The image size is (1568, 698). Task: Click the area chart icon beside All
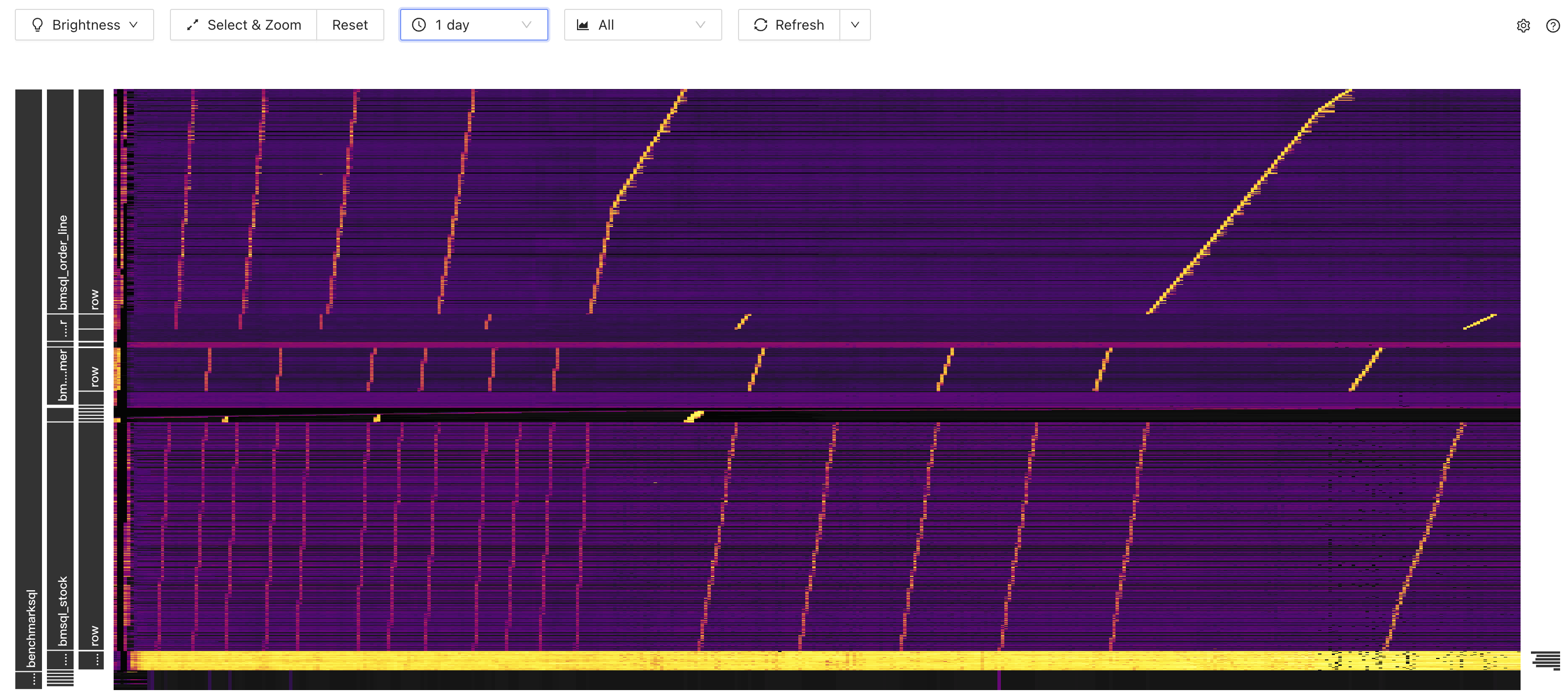pos(582,25)
